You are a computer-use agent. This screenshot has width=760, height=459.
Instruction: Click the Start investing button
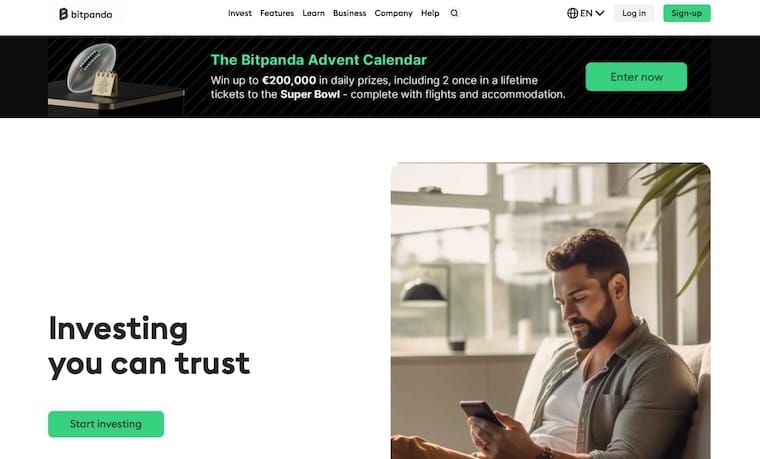[x=106, y=424]
